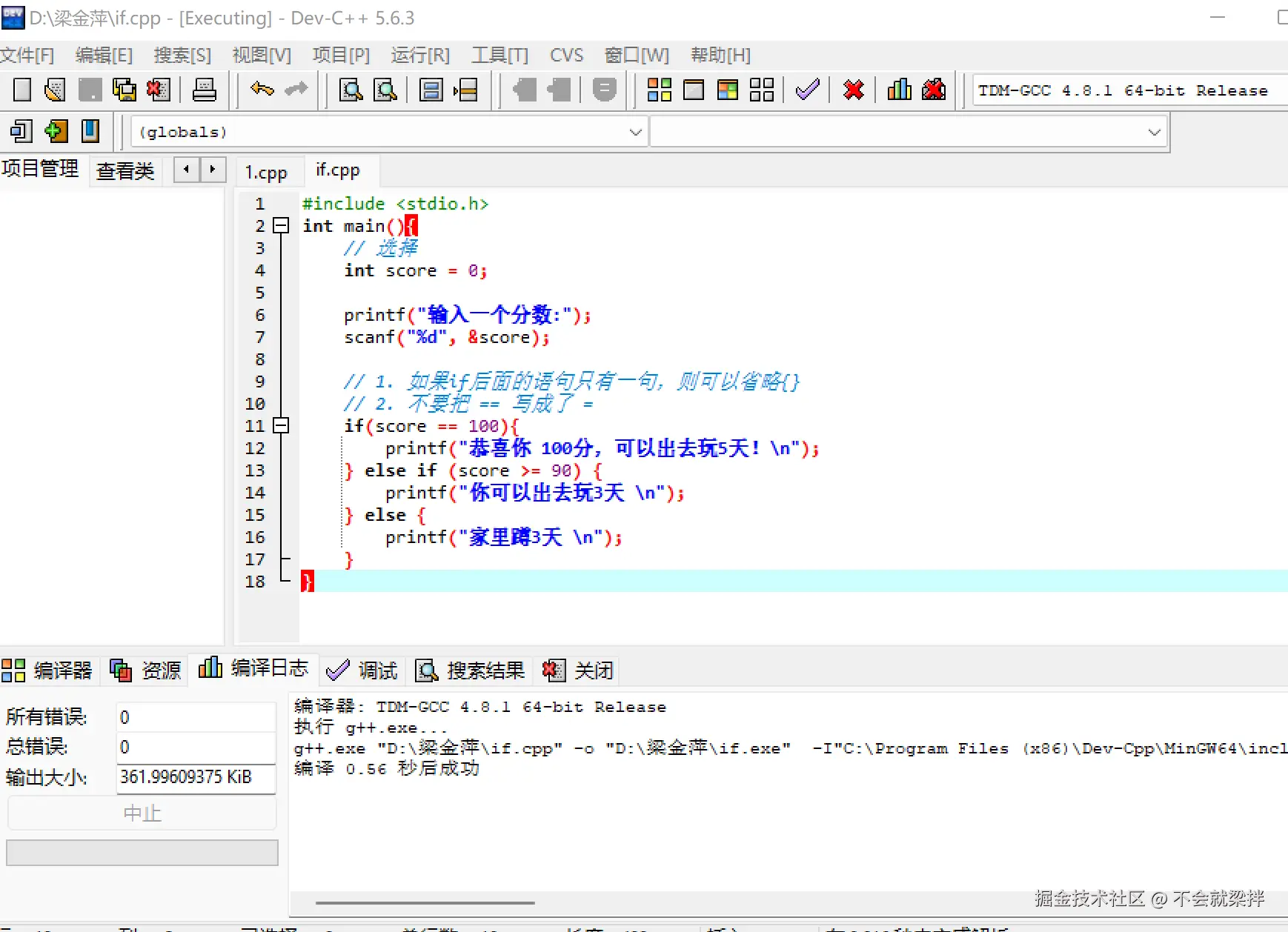Open the 帮助[H] menu
Screen dimensions: 1288x932
point(720,55)
